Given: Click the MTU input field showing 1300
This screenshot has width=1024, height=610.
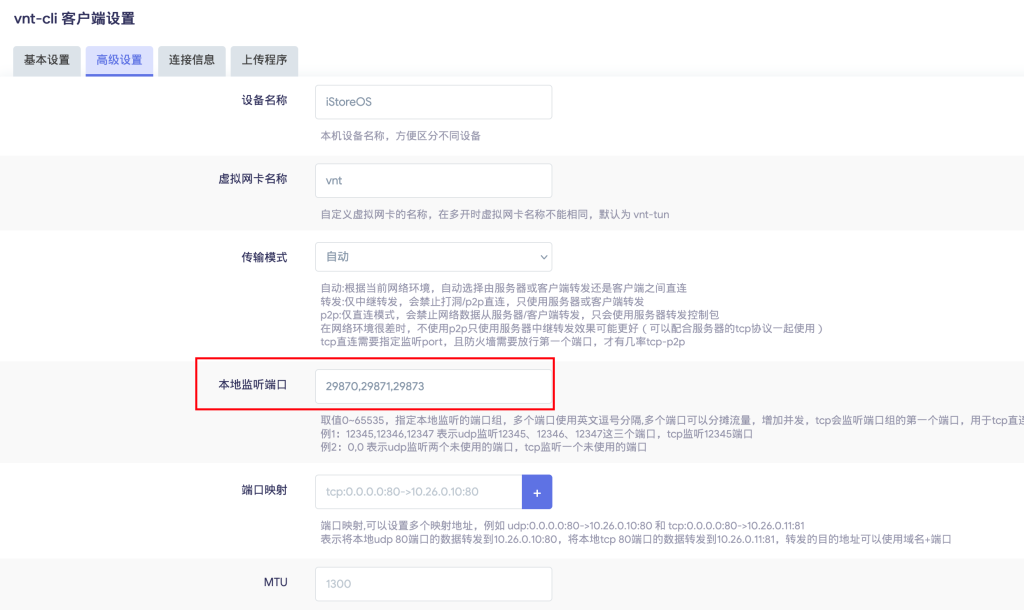Looking at the screenshot, I should click(x=433, y=584).
